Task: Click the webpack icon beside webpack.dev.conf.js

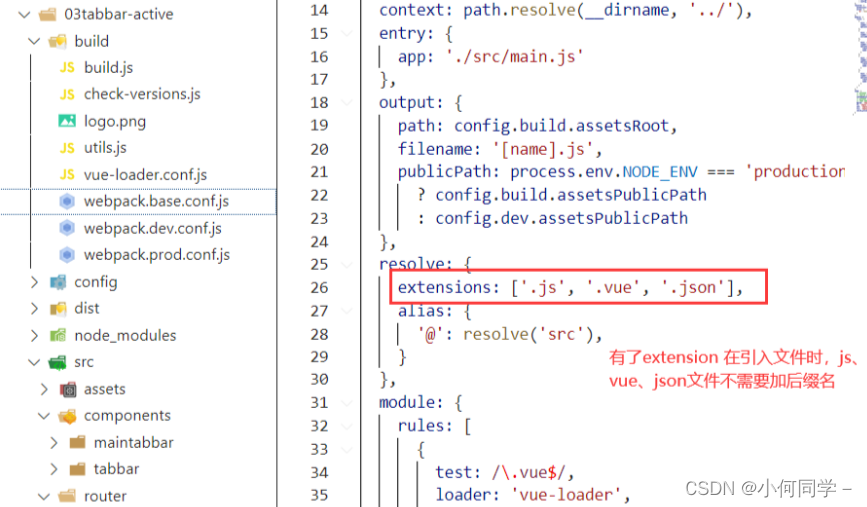Action: (67, 228)
